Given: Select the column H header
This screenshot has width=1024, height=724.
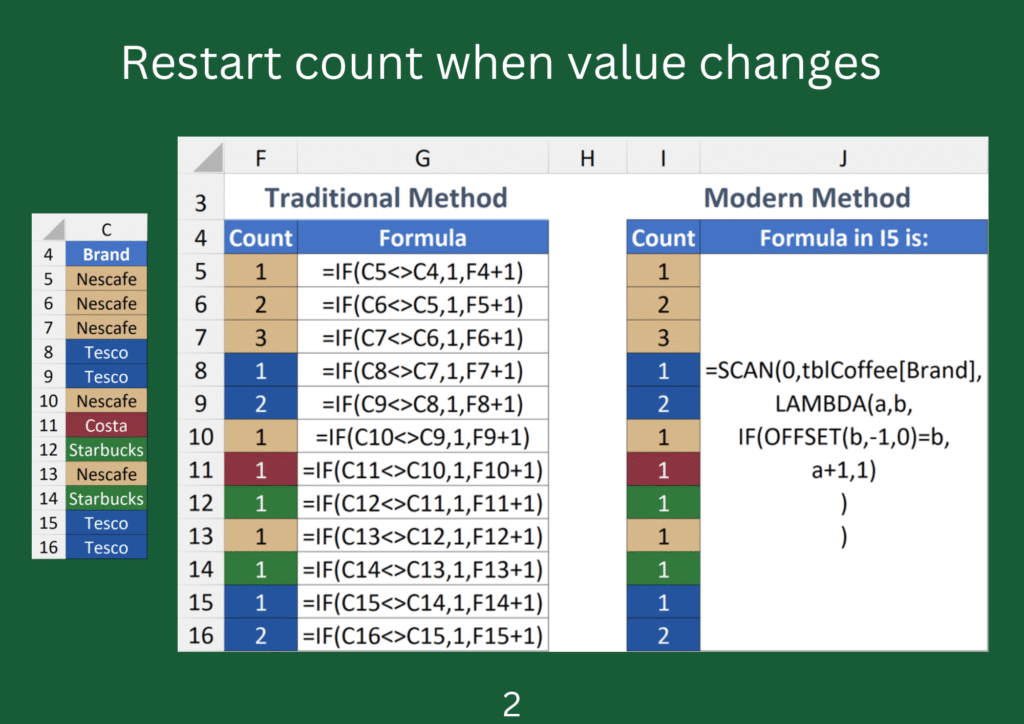Looking at the screenshot, I should 587,156.
